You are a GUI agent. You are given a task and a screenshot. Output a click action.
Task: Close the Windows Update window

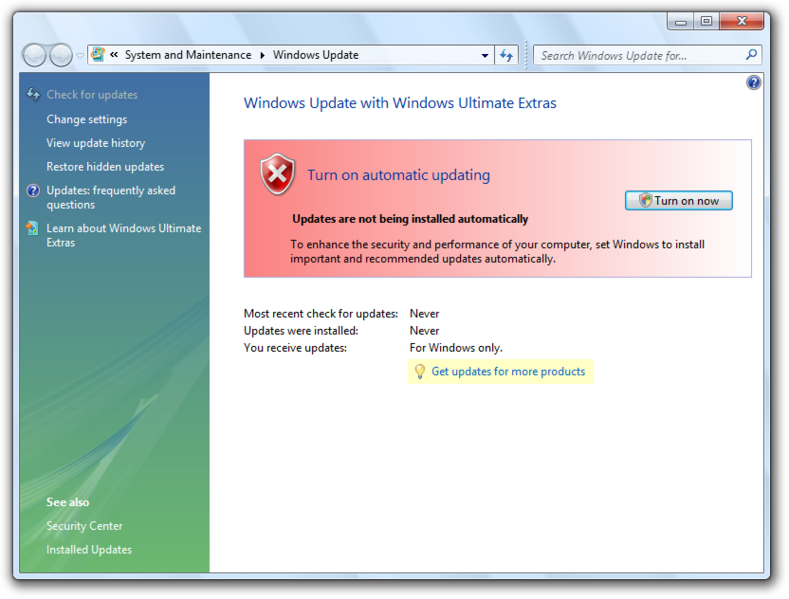[x=741, y=21]
